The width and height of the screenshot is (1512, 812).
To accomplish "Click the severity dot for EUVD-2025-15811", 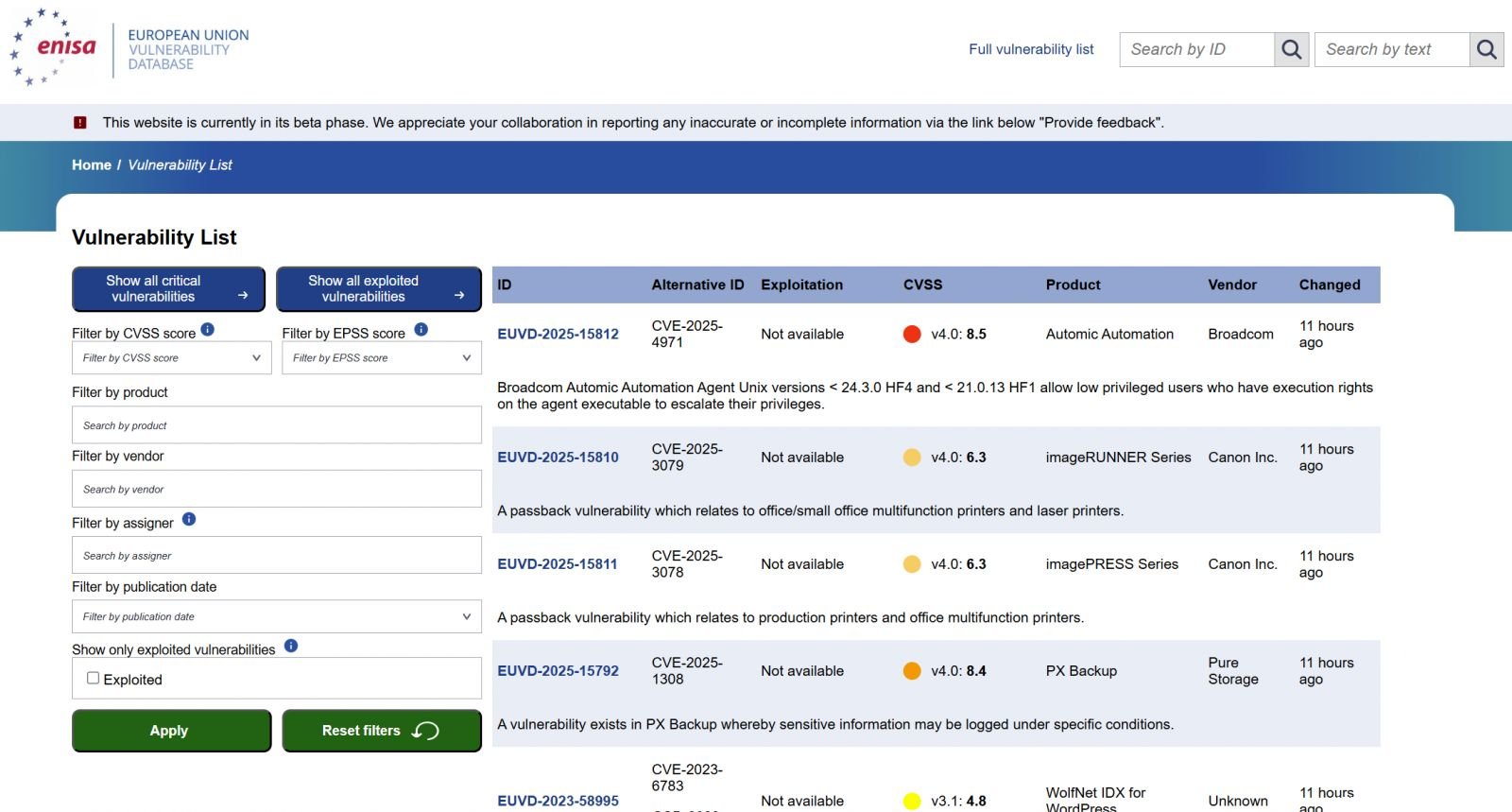I will point(912,564).
